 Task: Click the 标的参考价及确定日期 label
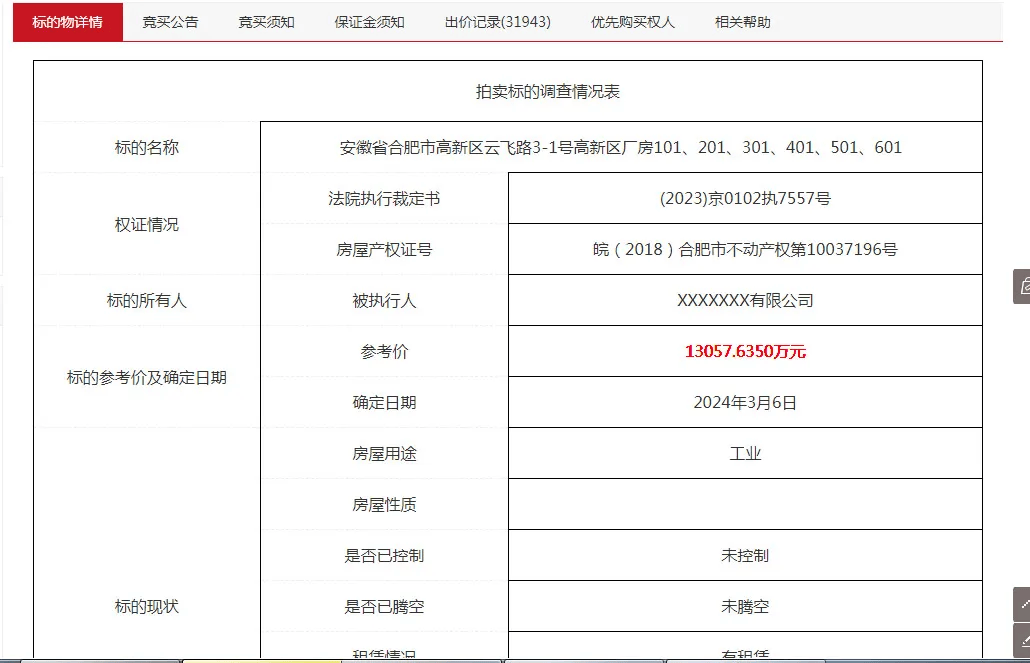click(146, 377)
